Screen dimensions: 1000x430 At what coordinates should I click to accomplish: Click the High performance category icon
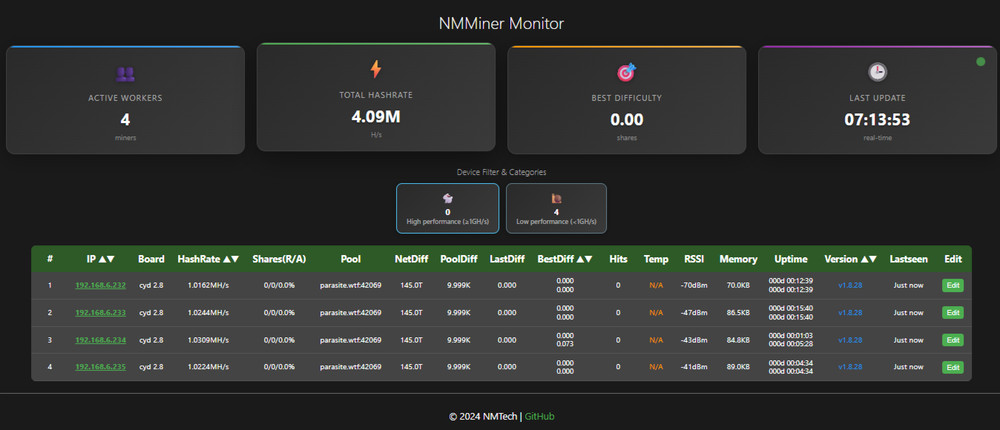click(x=448, y=198)
